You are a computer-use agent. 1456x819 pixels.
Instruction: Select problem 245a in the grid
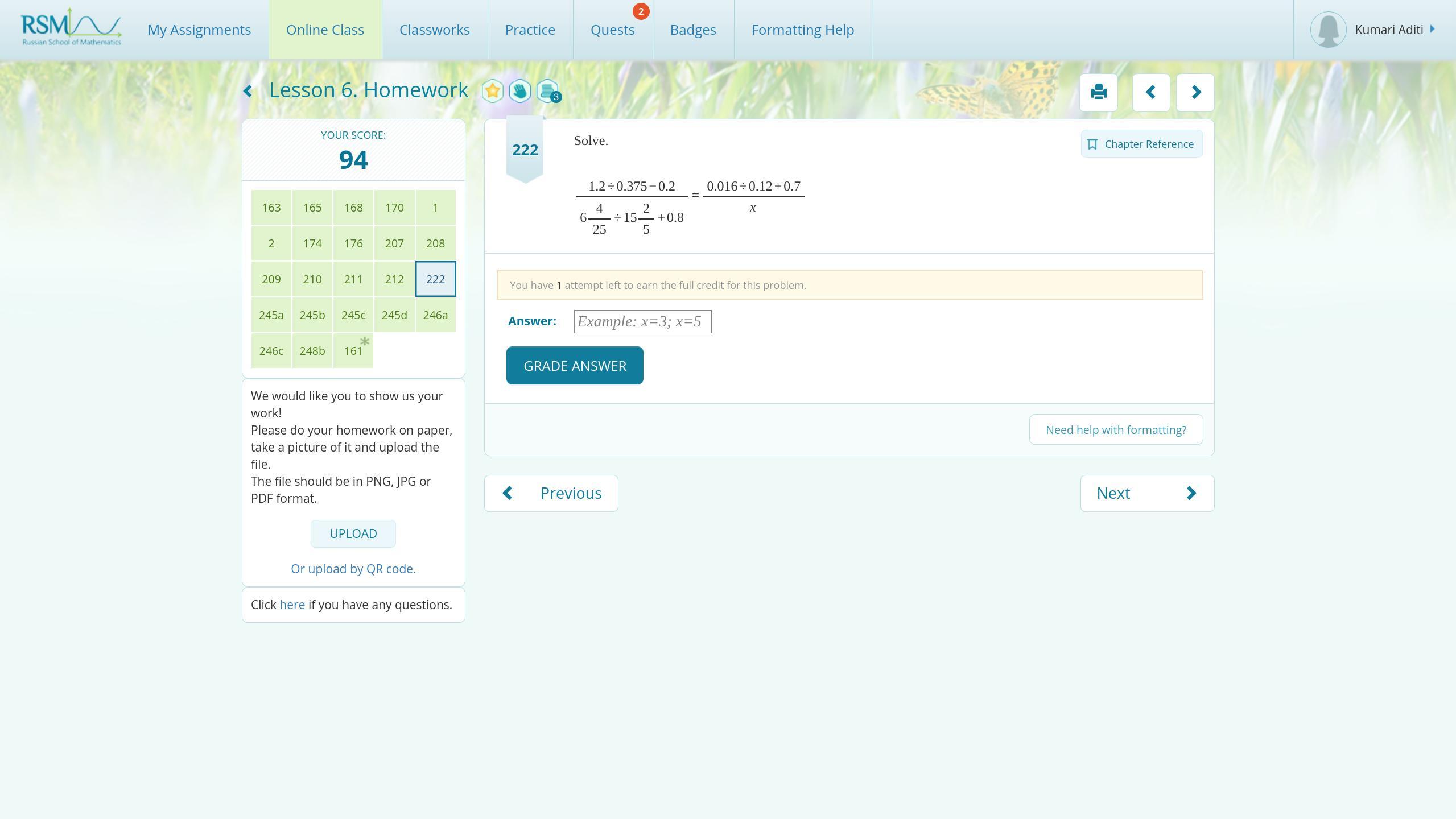click(x=271, y=315)
